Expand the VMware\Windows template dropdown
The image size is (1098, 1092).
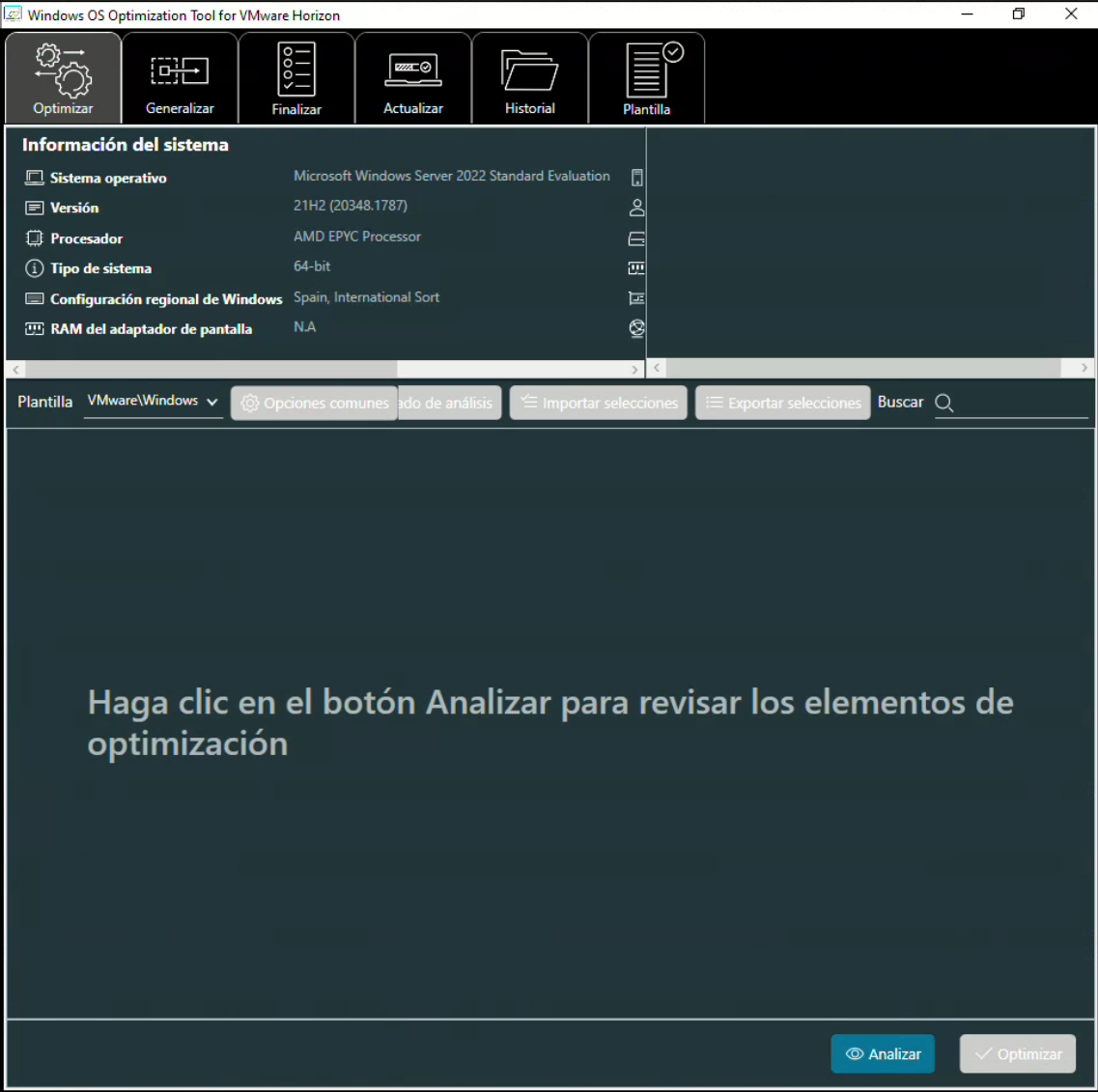coord(153,402)
